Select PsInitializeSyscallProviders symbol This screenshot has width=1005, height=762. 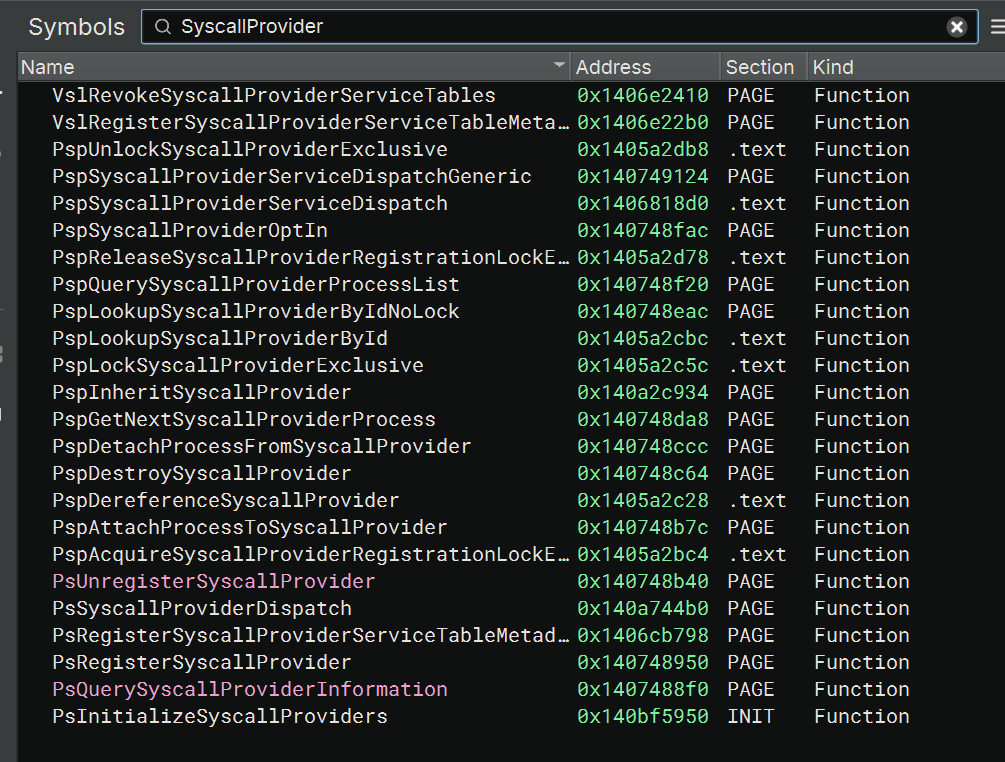click(x=220, y=716)
